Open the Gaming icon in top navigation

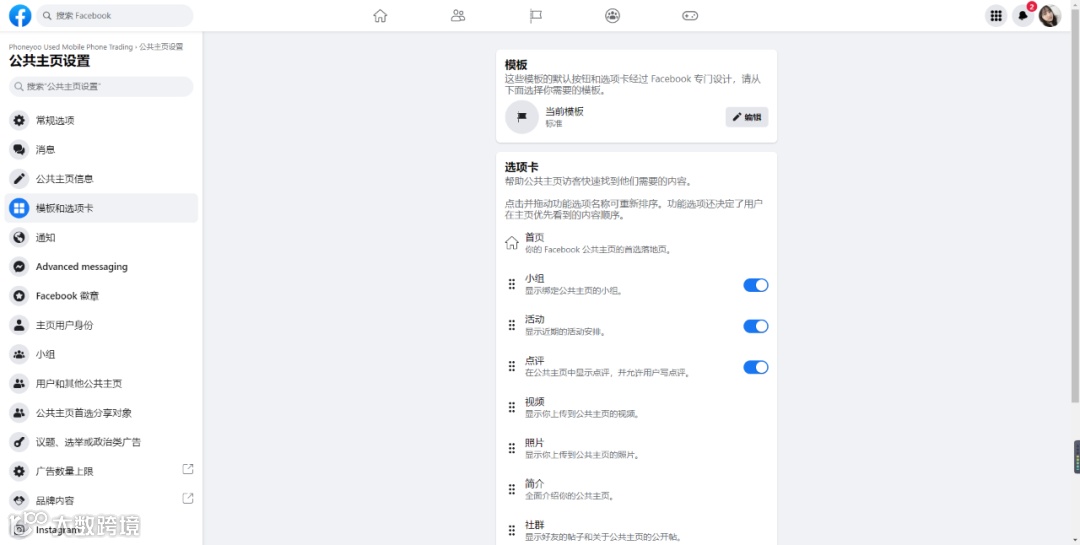tap(690, 15)
